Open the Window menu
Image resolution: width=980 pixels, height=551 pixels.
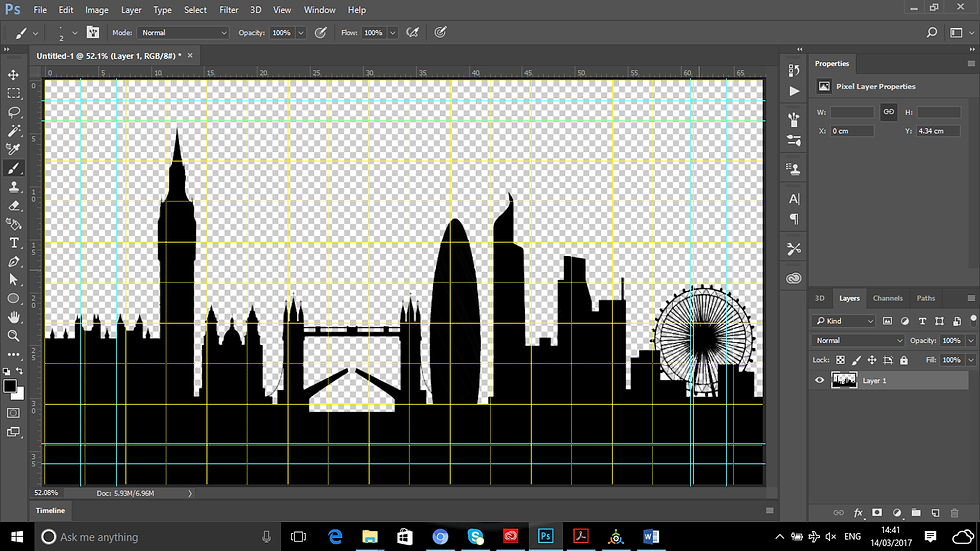(x=319, y=10)
